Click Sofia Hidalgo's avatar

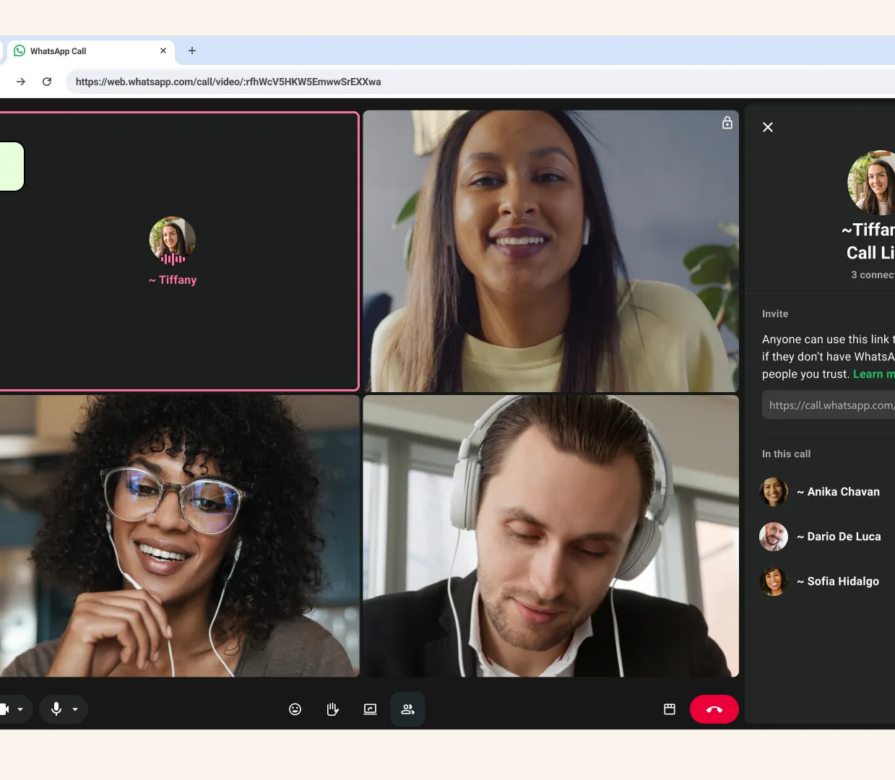[x=773, y=581]
